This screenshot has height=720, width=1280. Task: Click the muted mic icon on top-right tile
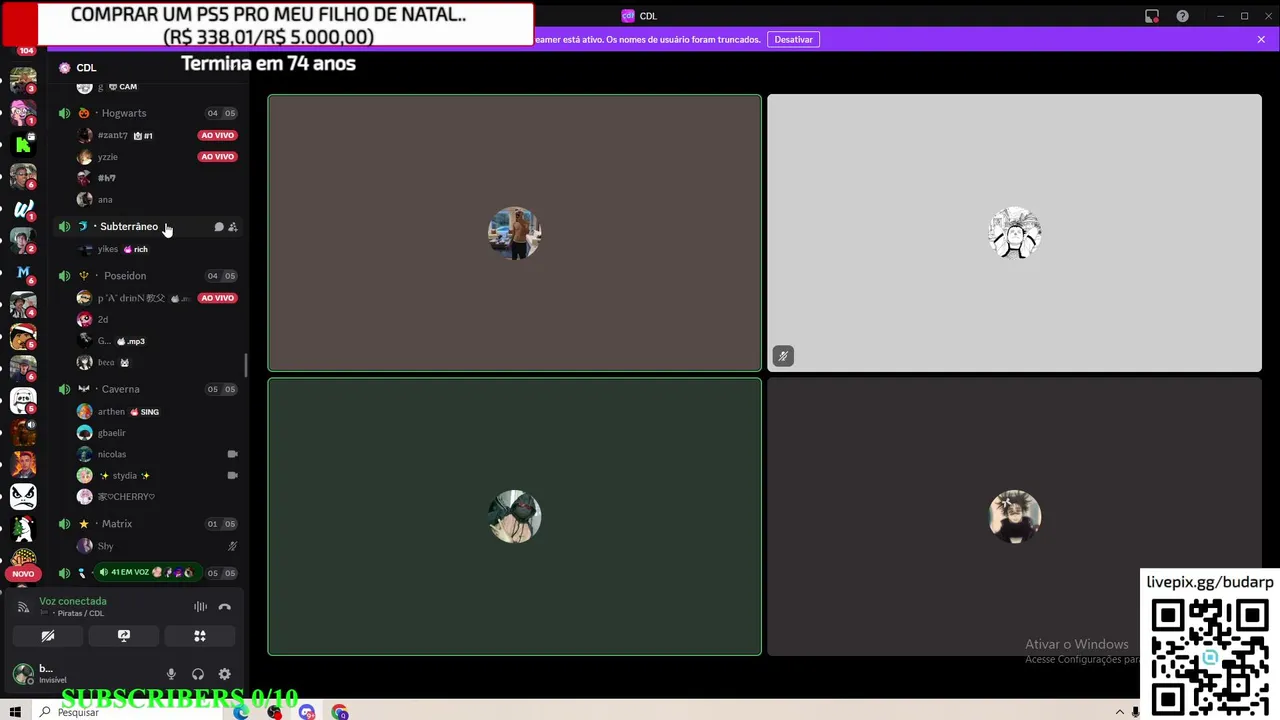coord(783,356)
